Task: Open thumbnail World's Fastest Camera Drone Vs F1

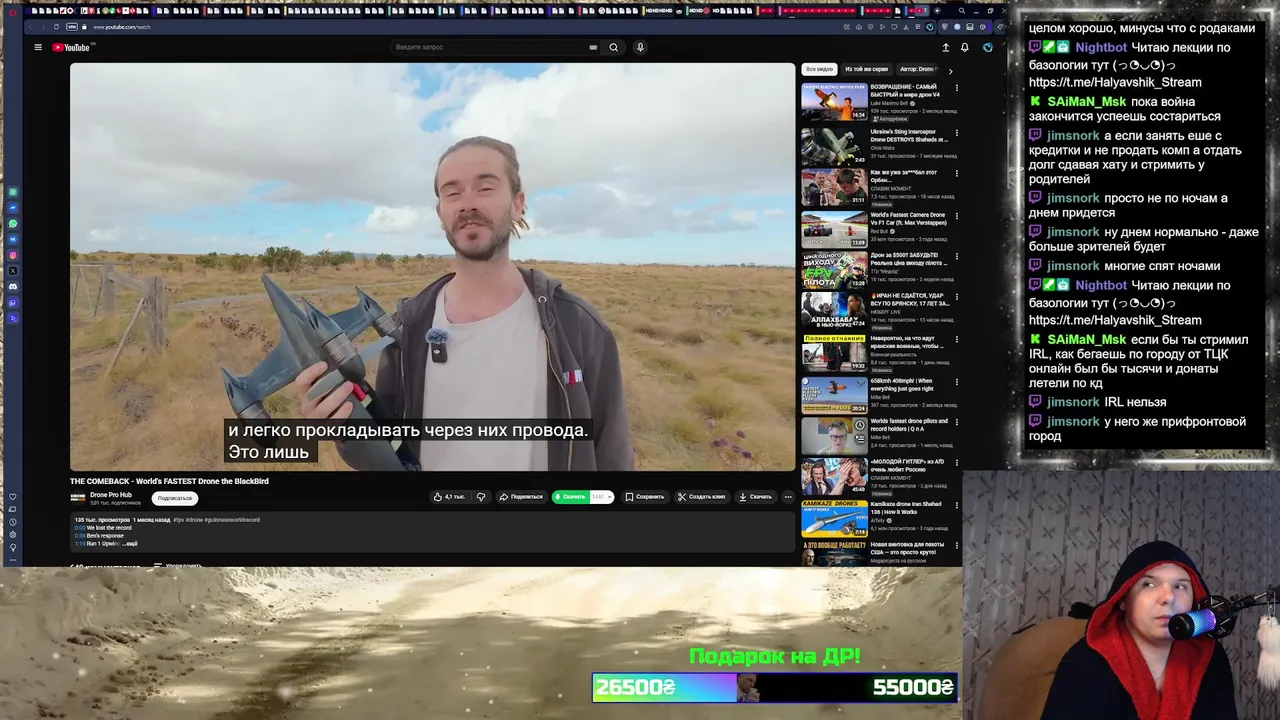Action: [834, 229]
